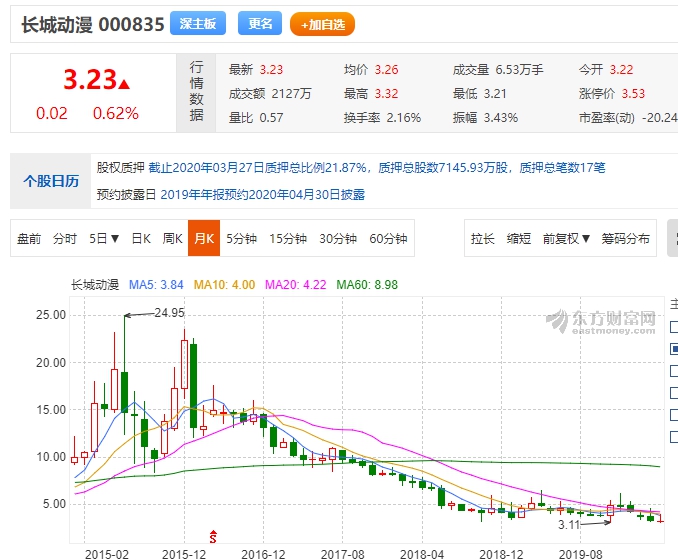Viewport: 678px width, 560px height.
Task: Select the 周K weekly chart tab
Action: pos(173,239)
